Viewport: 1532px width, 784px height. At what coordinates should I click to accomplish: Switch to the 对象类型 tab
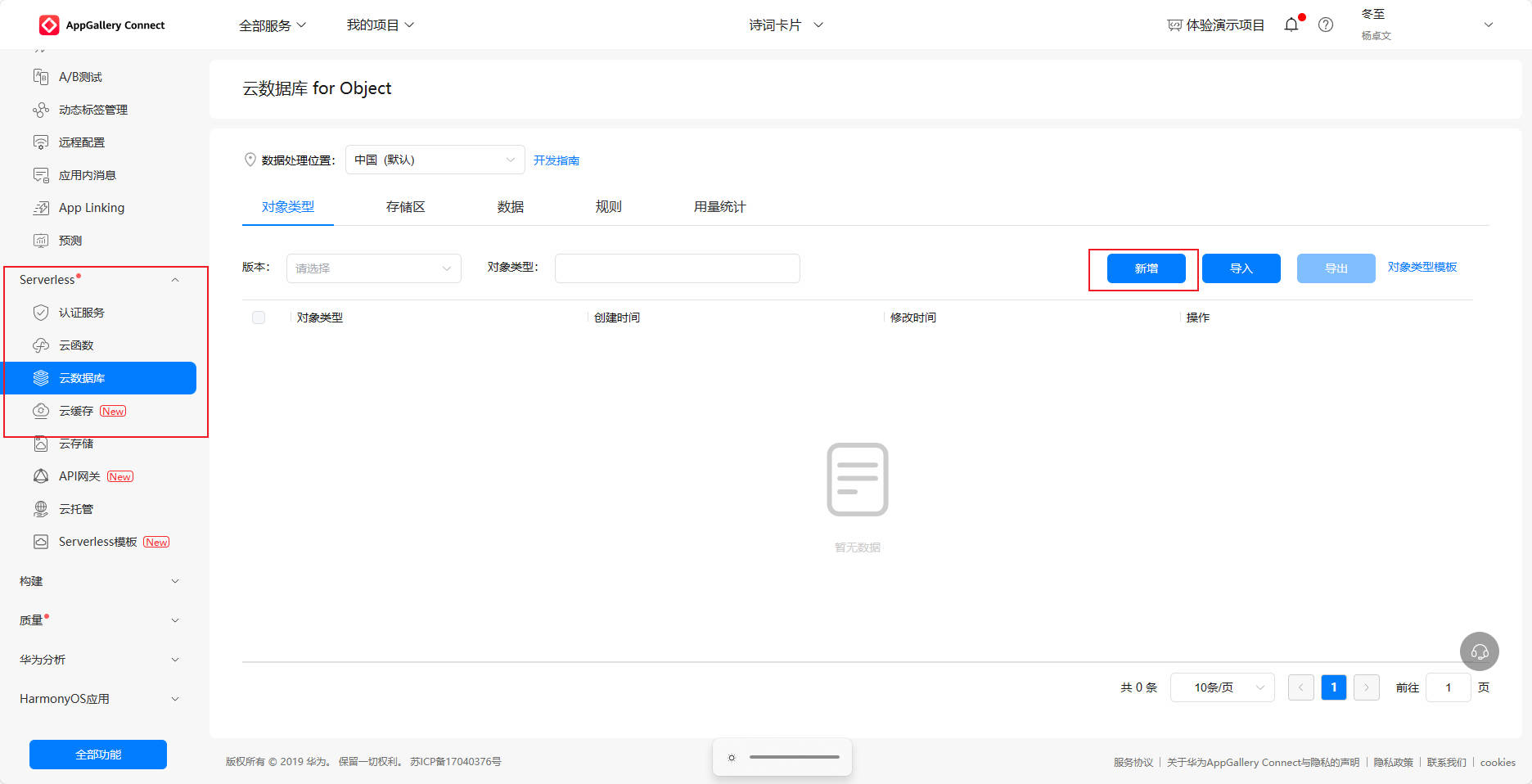click(288, 207)
